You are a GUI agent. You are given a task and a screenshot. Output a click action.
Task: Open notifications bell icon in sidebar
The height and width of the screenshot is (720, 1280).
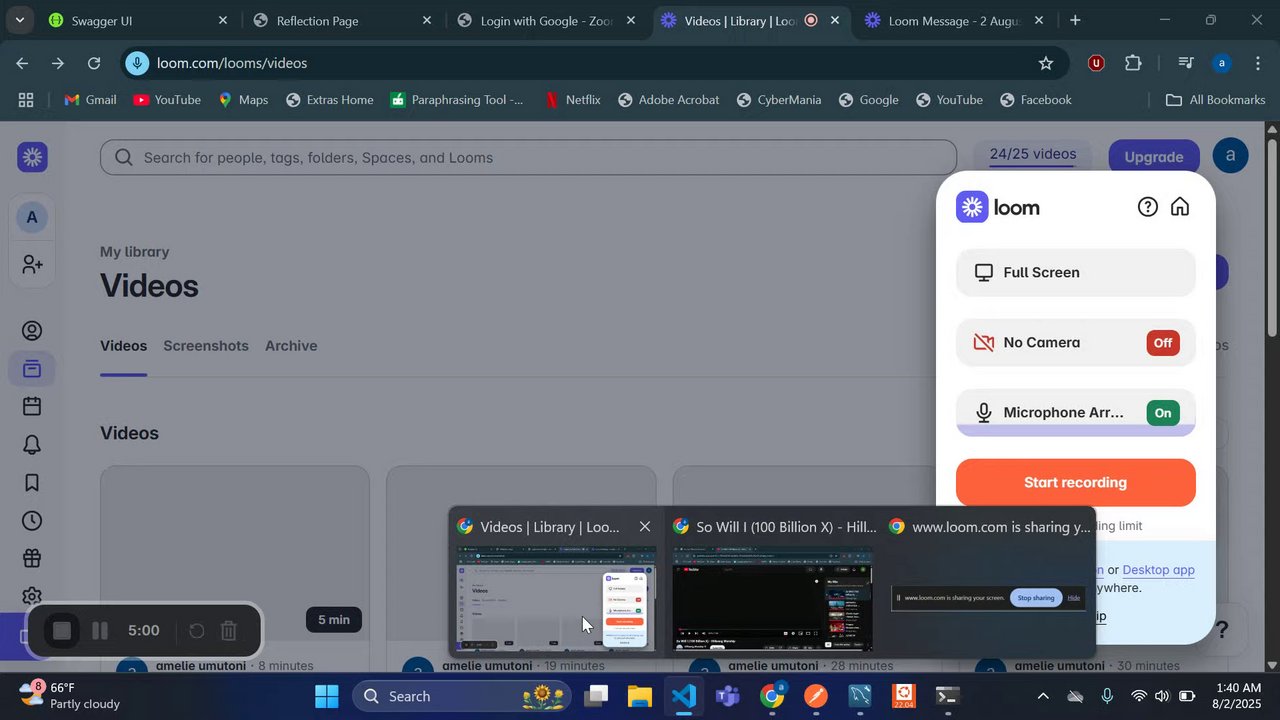(x=32, y=445)
